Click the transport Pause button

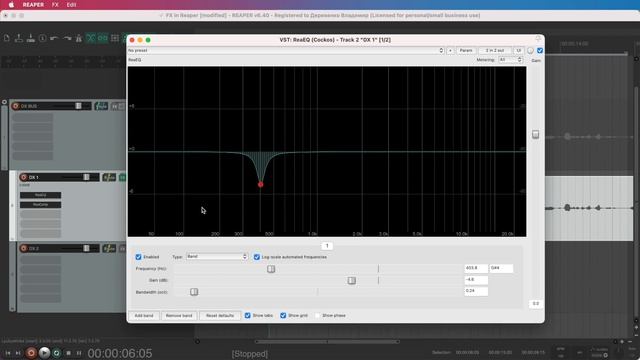tap(79, 353)
